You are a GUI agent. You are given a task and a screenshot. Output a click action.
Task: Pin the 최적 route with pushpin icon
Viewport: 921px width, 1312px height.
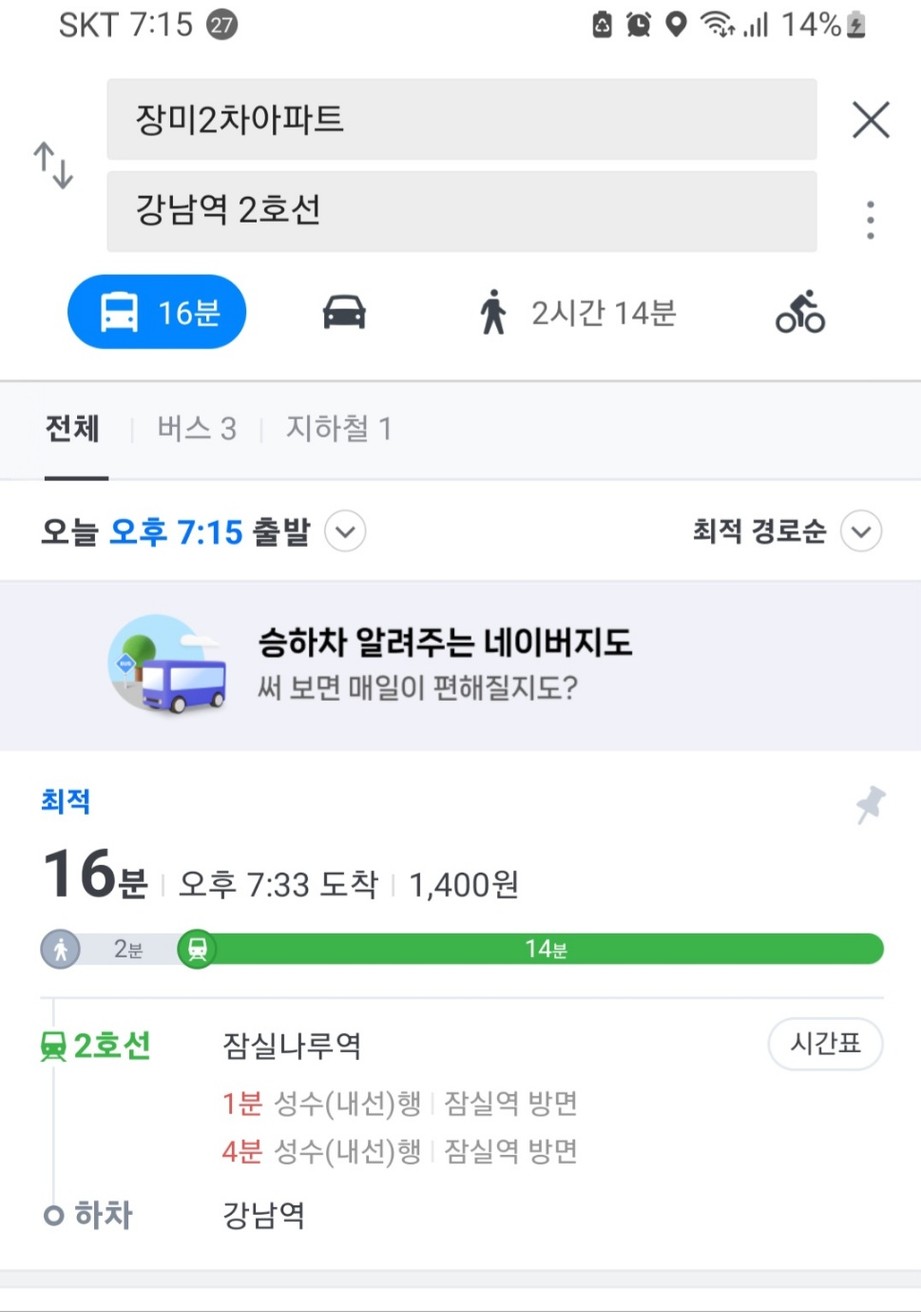point(870,805)
